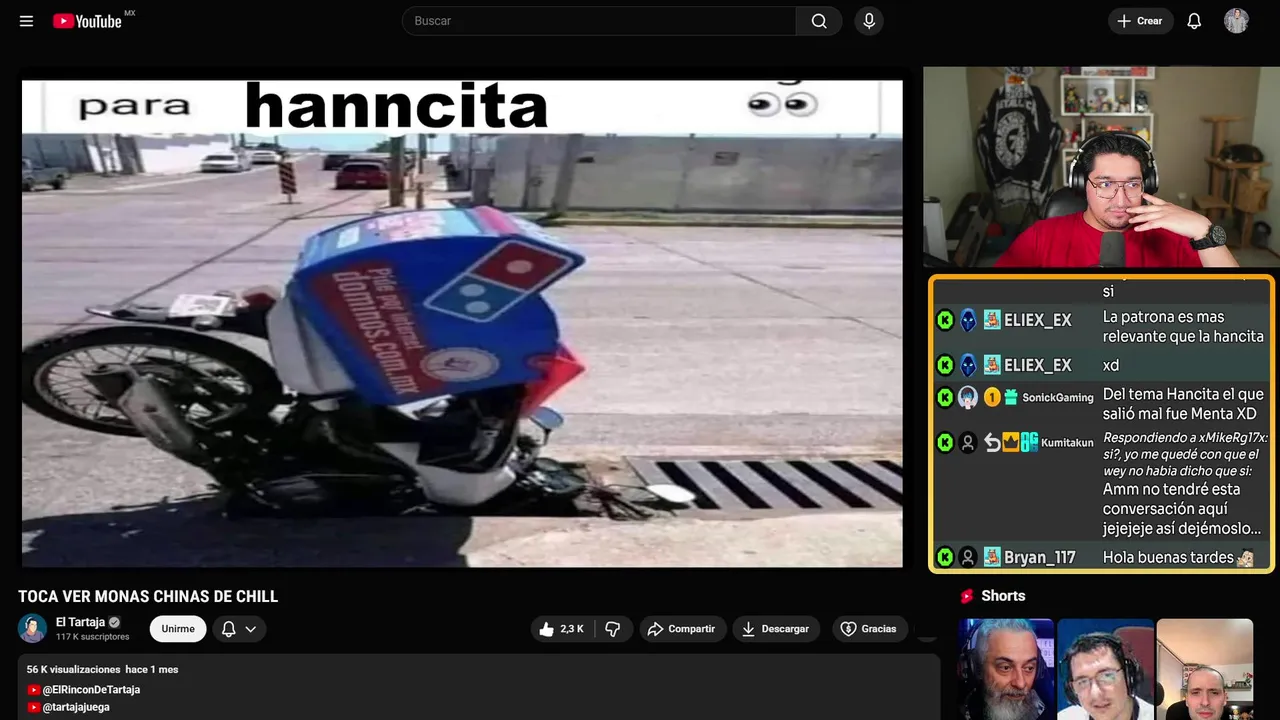Open the account avatar menu

pos(1236,21)
